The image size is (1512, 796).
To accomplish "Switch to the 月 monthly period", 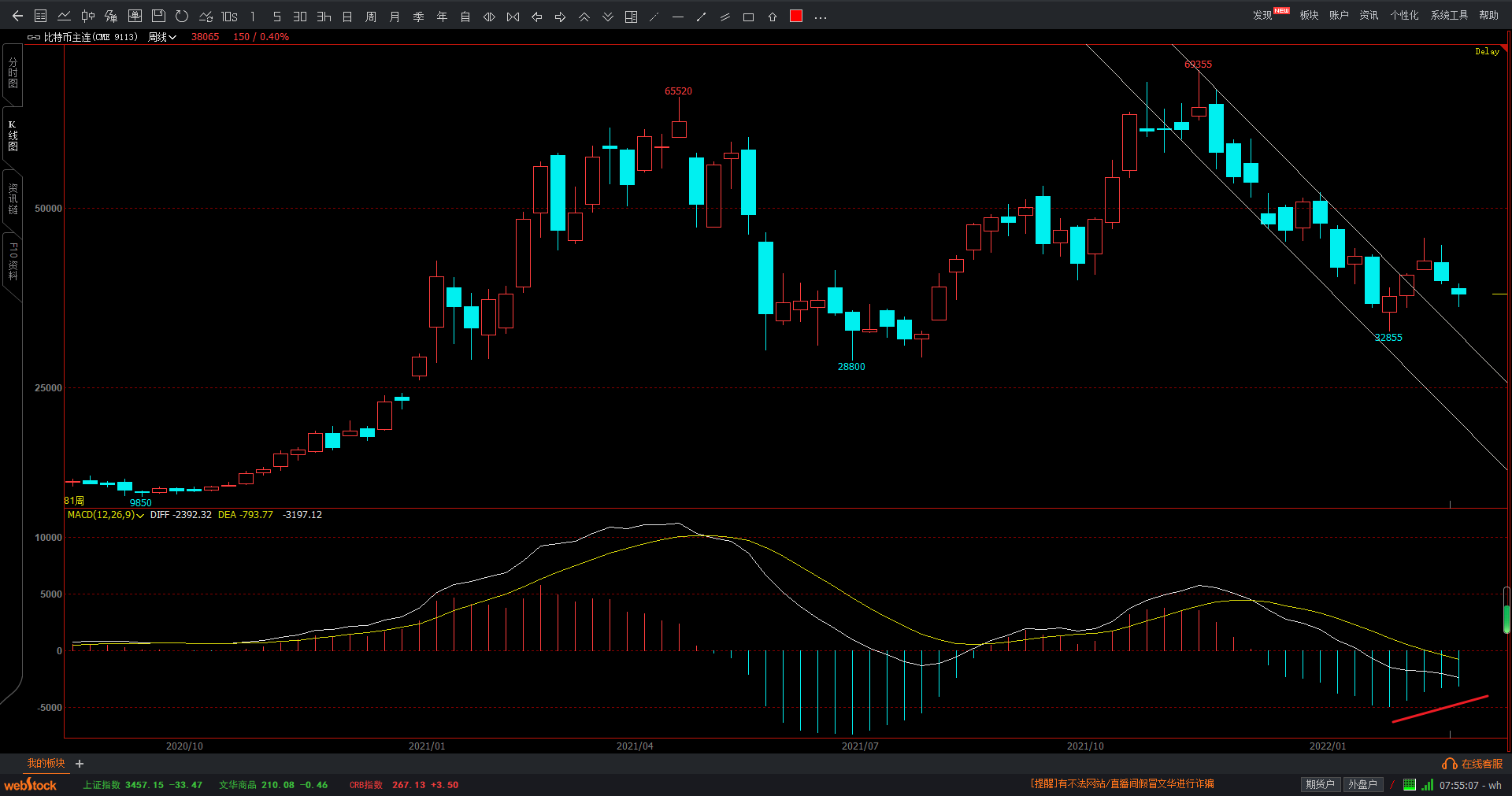I will (x=395, y=17).
